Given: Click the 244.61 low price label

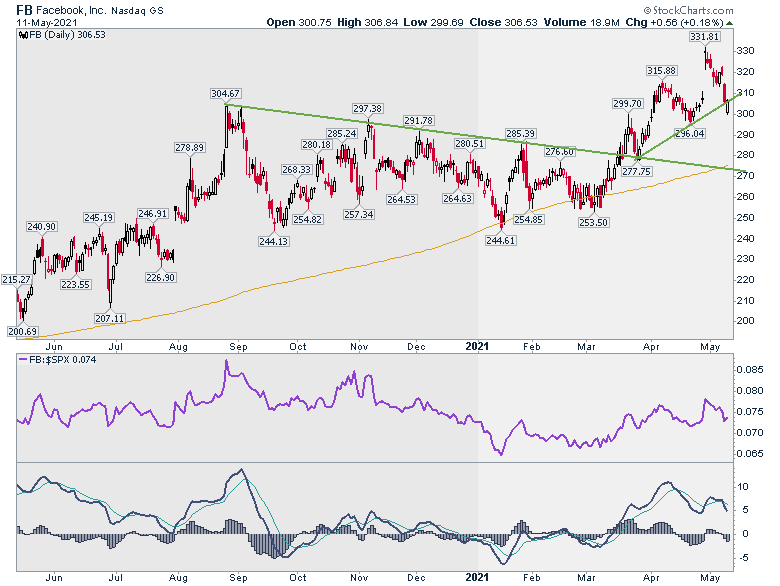Looking at the screenshot, I should 500,240.
